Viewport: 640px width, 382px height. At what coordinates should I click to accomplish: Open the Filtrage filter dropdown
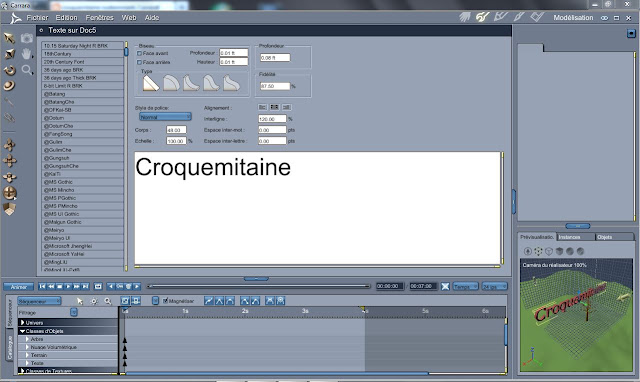tap(73, 312)
